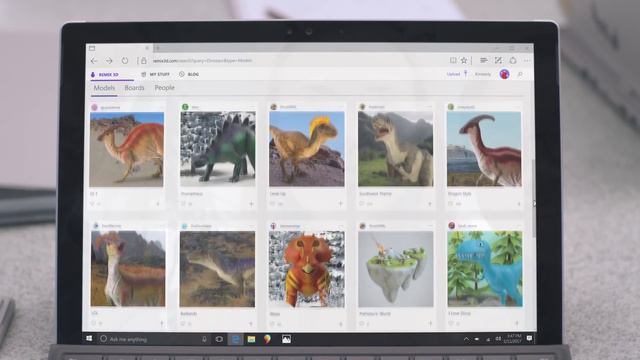Add orange triceratops model with plus icon
Screen dimensions: 640x360
[340, 324]
